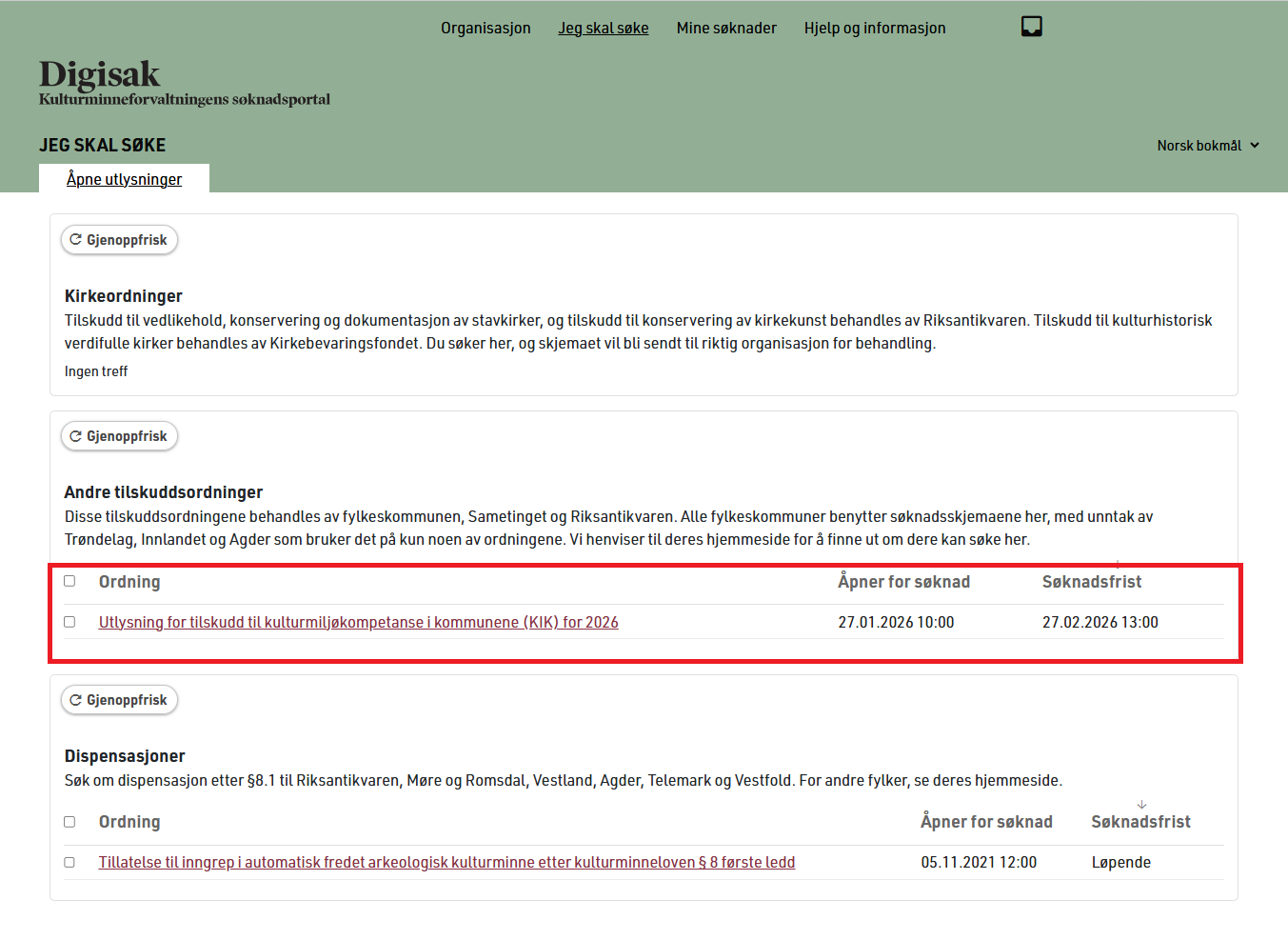Open the Organisasjon menu item

point(485,28)
